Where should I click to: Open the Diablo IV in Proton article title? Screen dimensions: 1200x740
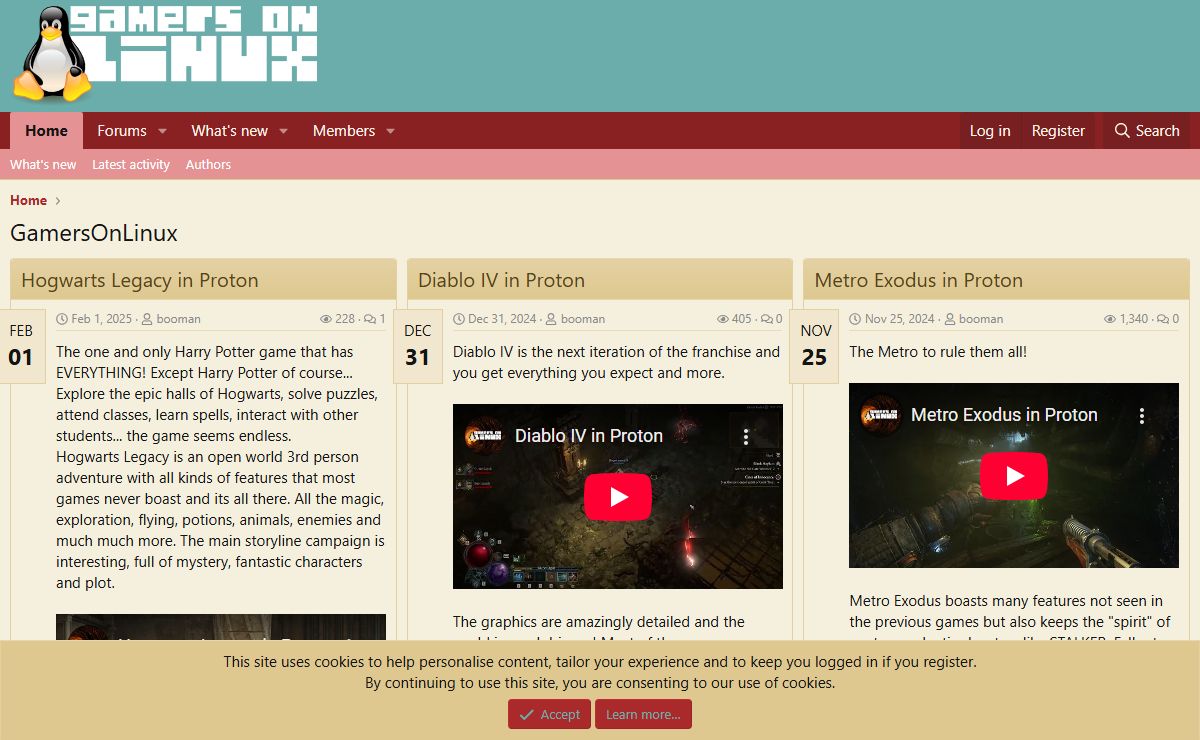[x=501, y=280]
